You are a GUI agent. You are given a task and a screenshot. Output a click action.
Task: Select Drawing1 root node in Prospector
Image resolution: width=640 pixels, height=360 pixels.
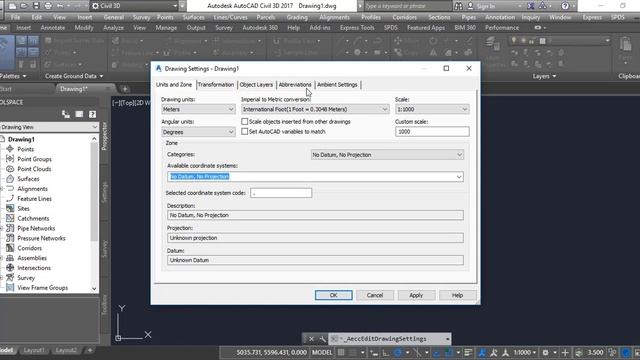click(x=21, y=139)
